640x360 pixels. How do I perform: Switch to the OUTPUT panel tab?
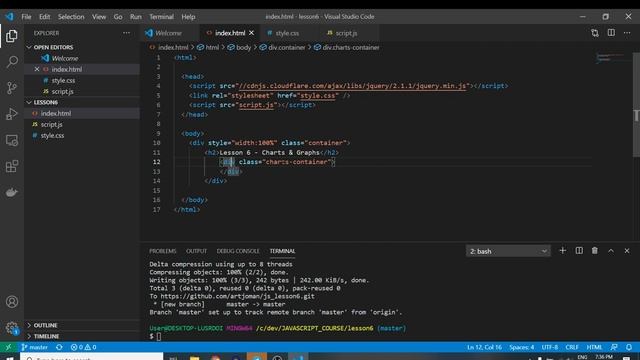[x=196, y=251]
